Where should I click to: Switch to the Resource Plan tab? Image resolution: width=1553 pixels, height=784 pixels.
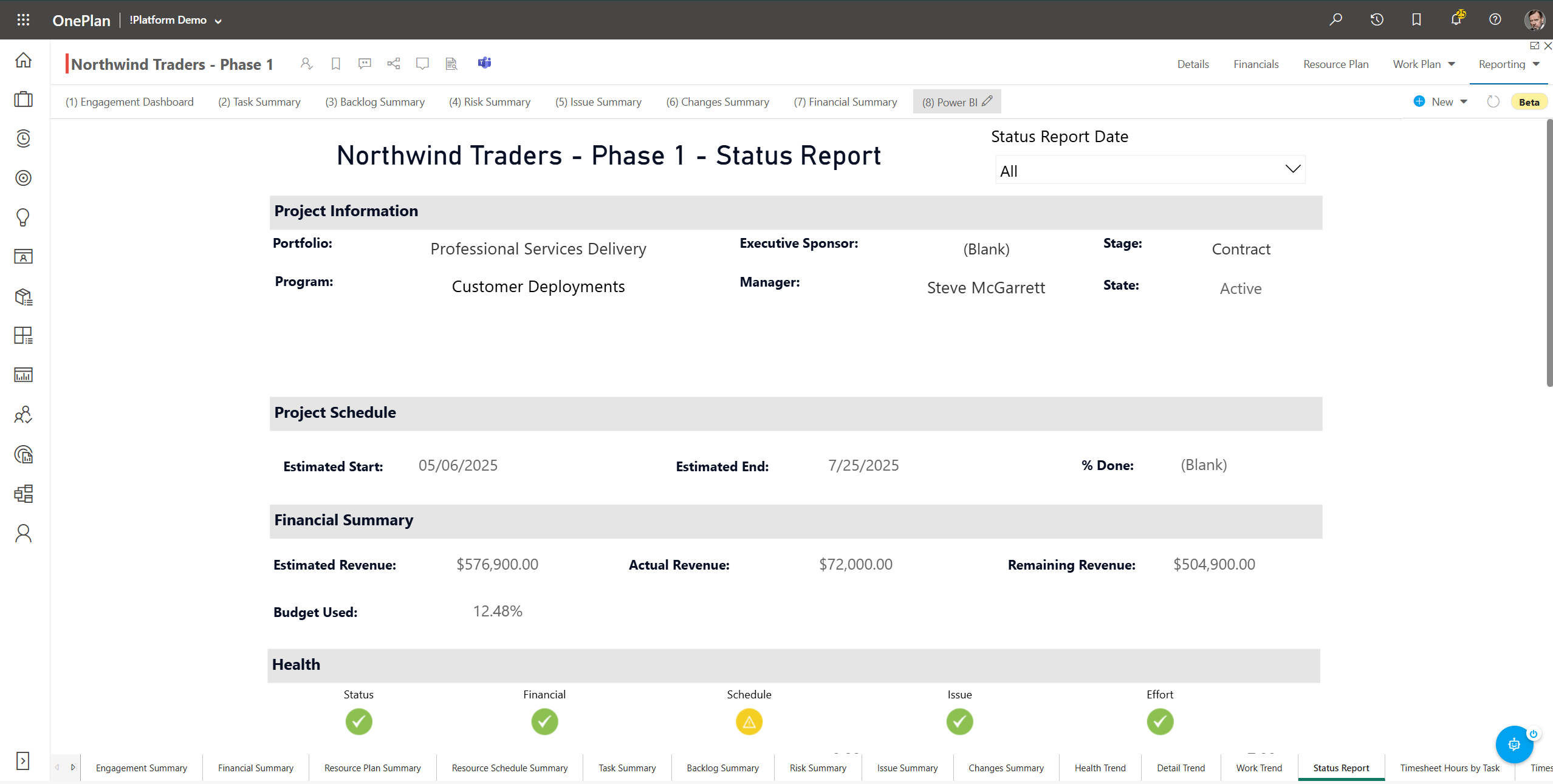(1335, 64)
